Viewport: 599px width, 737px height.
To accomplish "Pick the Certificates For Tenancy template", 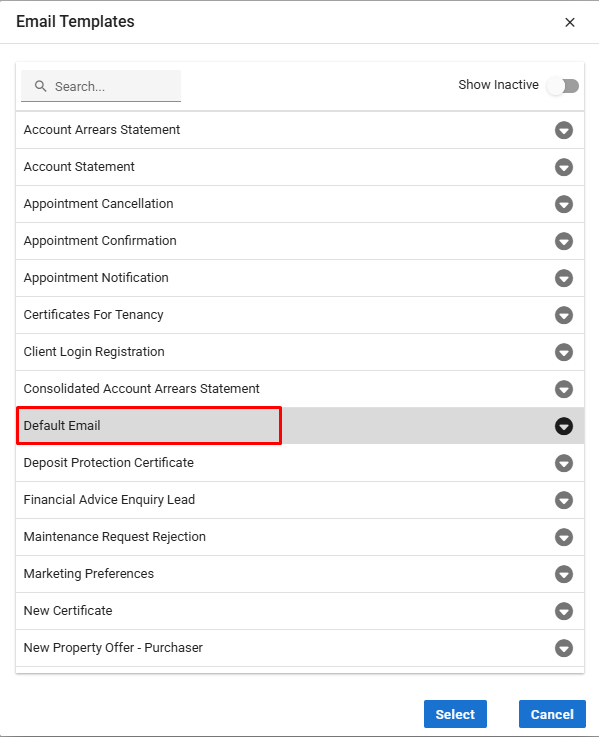I will (300, 315).
